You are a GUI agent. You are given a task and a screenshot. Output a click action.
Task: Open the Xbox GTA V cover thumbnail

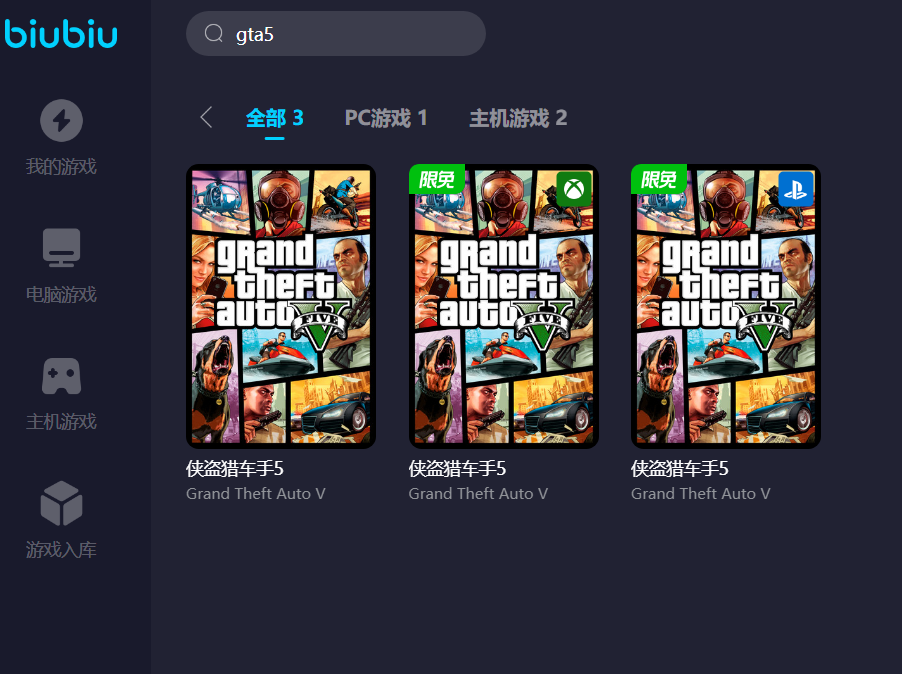tap(504, 307)
